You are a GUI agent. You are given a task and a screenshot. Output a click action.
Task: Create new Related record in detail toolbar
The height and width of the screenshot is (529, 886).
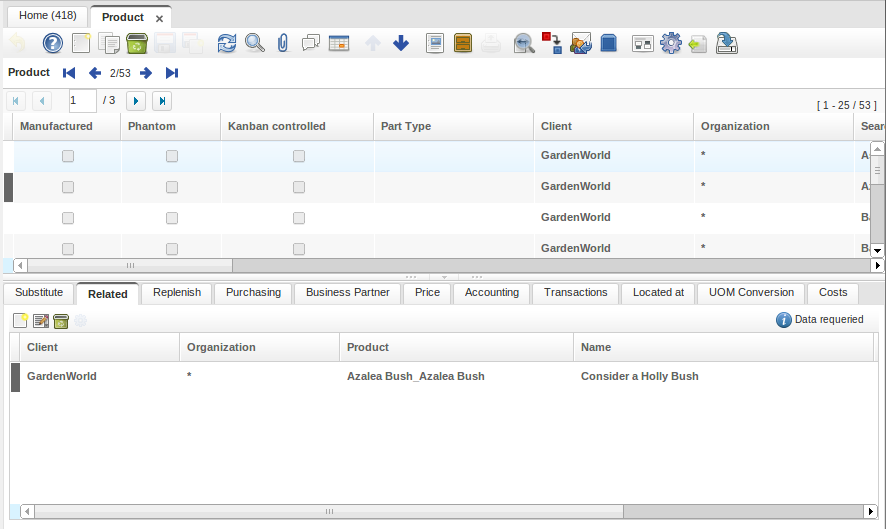coord(20,321)
